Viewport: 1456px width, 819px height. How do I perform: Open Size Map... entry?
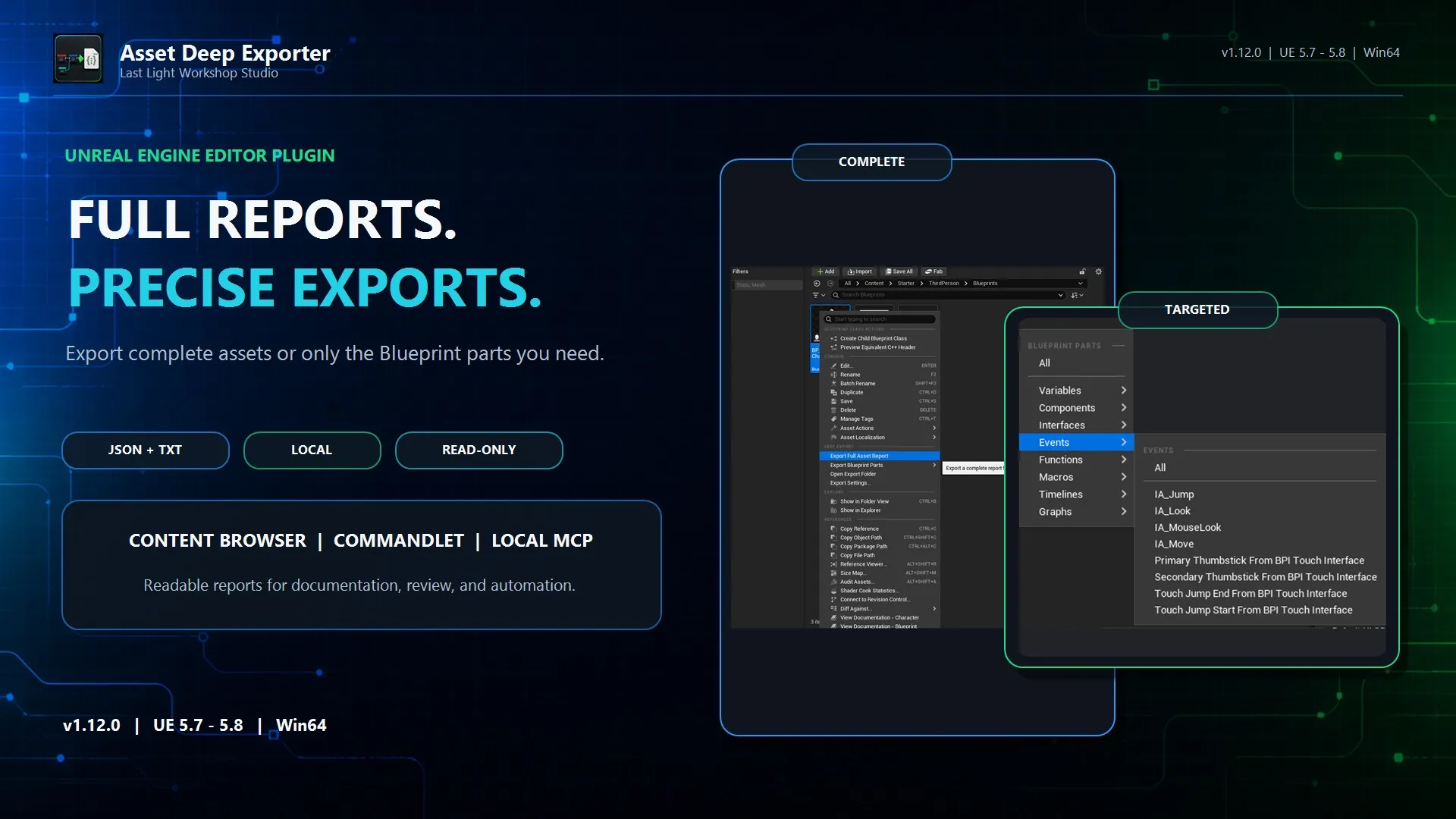pyautogui.click(x=880, y=573)
